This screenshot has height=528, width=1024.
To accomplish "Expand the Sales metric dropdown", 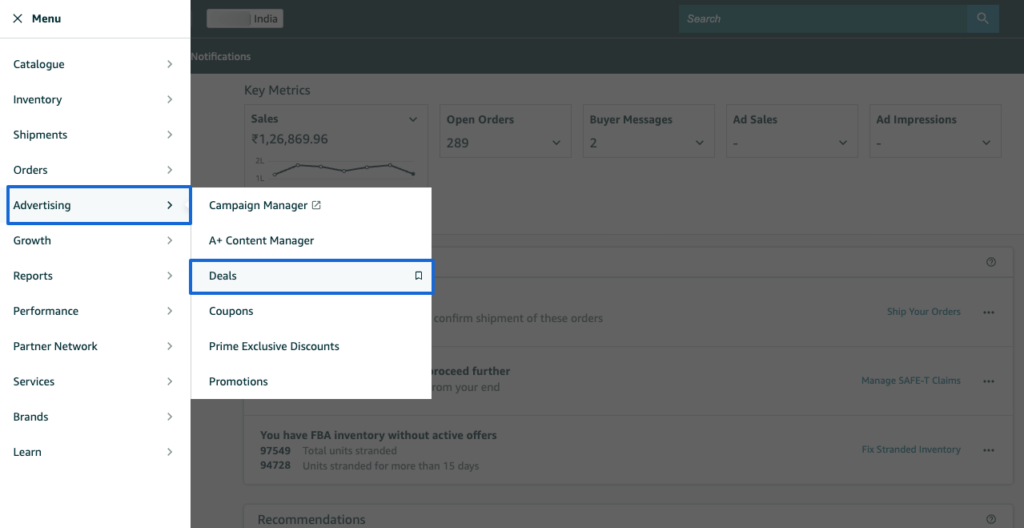I will coord(413,120).
